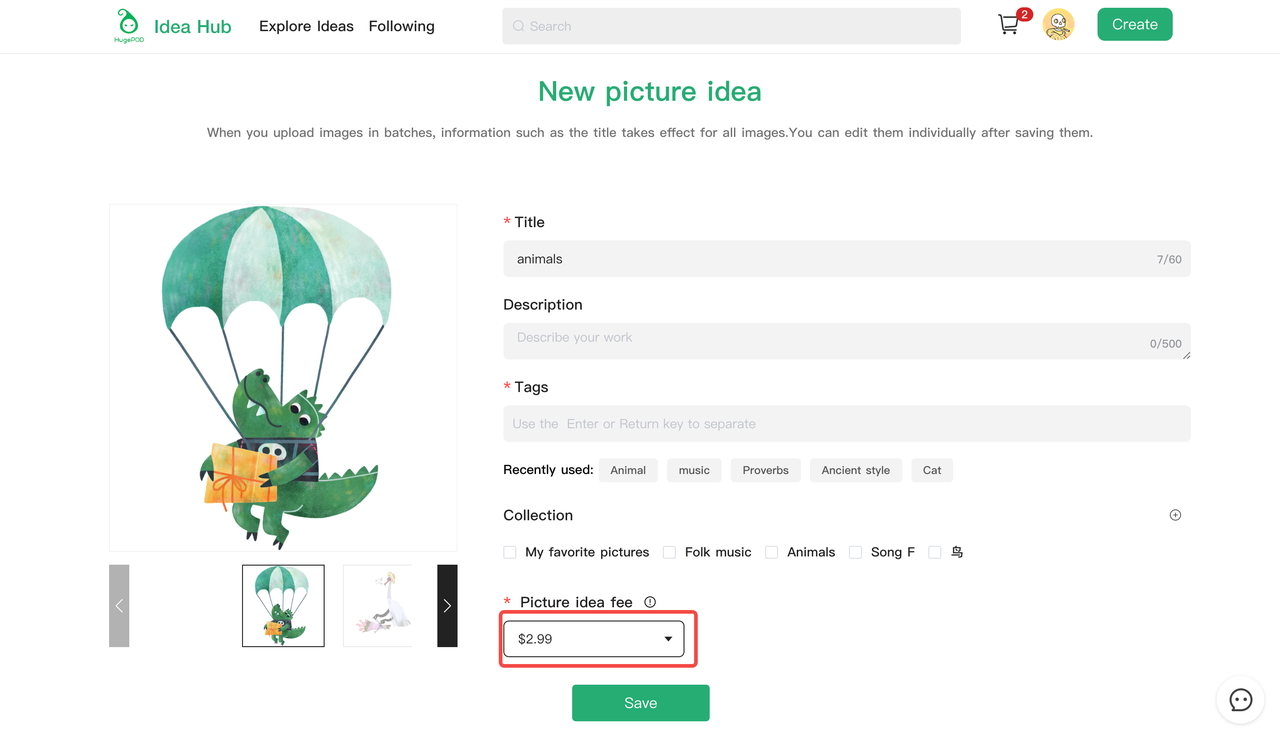This screenshot has width=1280, height=741.
Task: Click the large crocodile preview image
Action: pyautogui.click(x=283, y=378)
